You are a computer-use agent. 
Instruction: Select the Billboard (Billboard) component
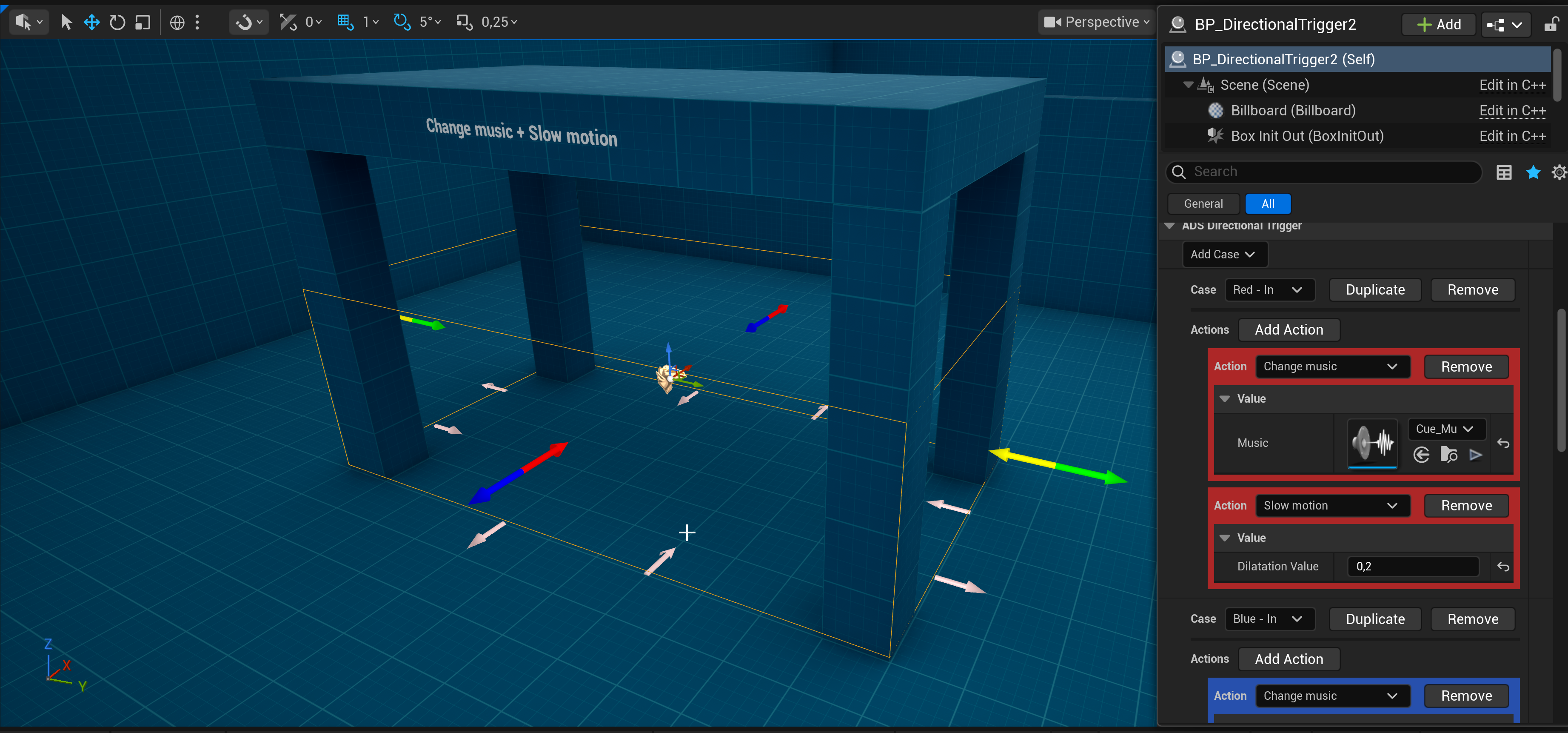coord(1293,110)
